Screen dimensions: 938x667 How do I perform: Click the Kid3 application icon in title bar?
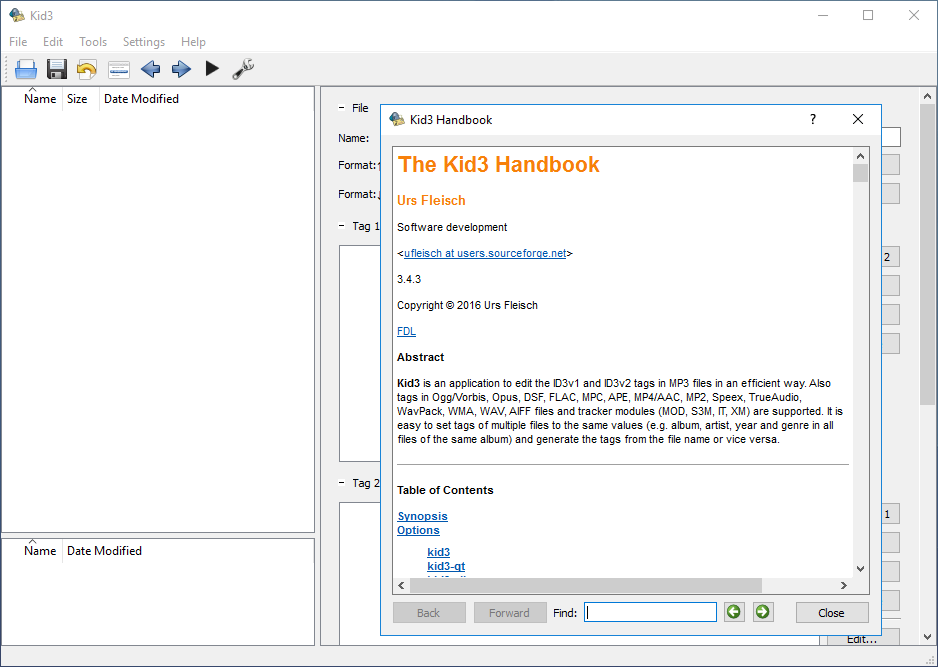[17, 15]
